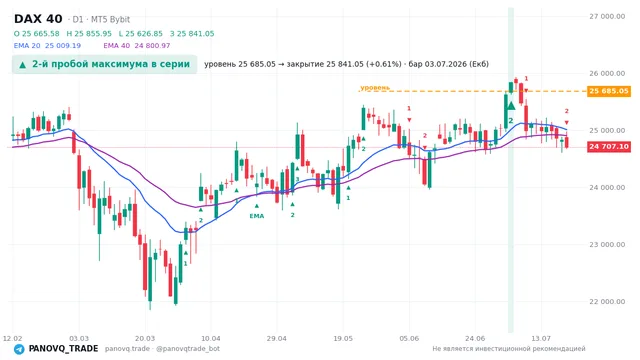Screen dimensions: 640x360
Task: Click the 23 000.00 price axis label
Action: 607,244
